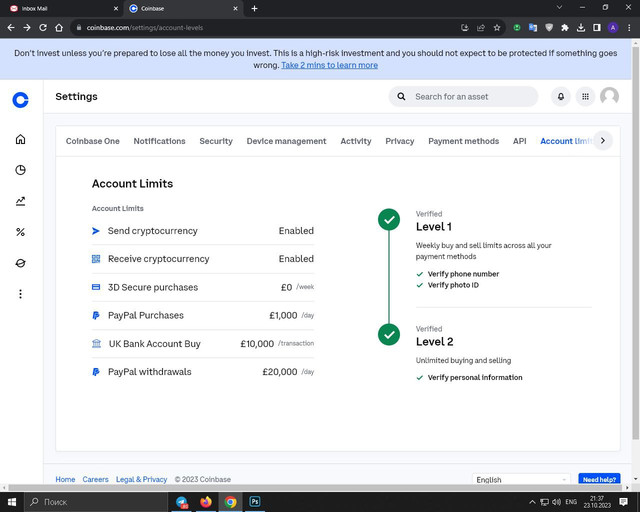
Task: Click the Need help? button
Action: 599,479
